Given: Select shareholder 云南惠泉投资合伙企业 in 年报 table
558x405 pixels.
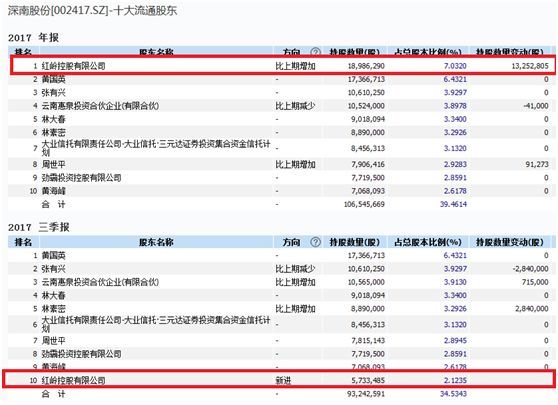Looking at the screenshot, I should click(100, 106).
